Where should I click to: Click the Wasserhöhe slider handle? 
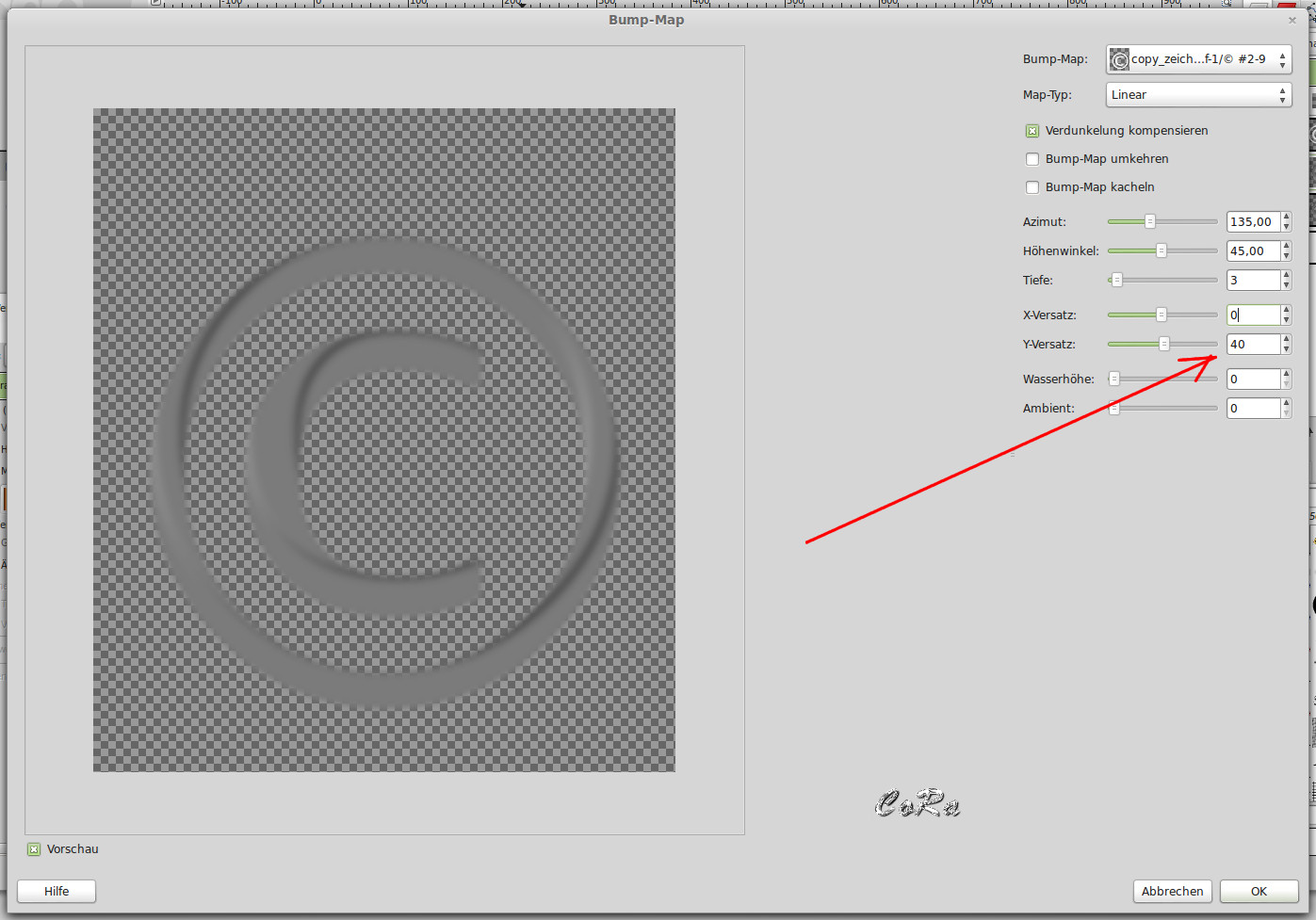coord(1114,379)
